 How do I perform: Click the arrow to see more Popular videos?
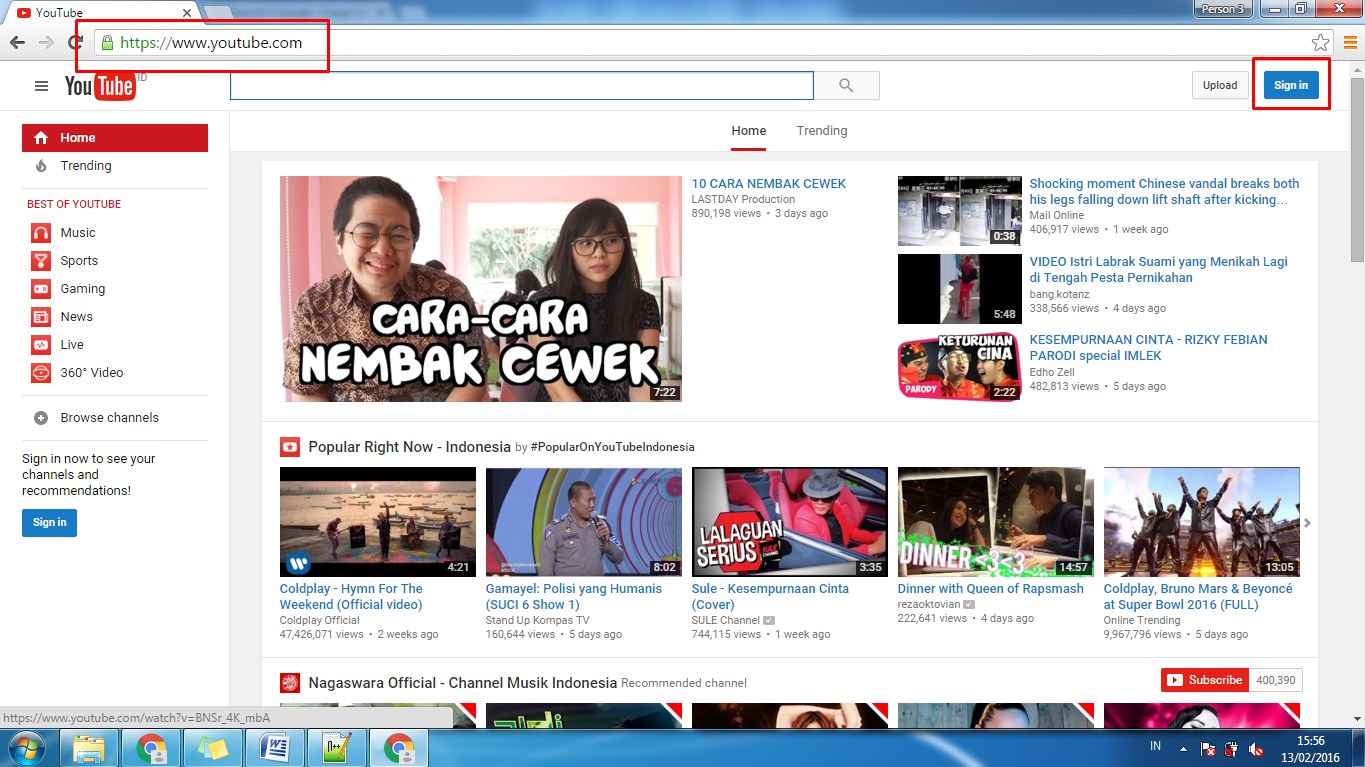(x=1307, y=522)
